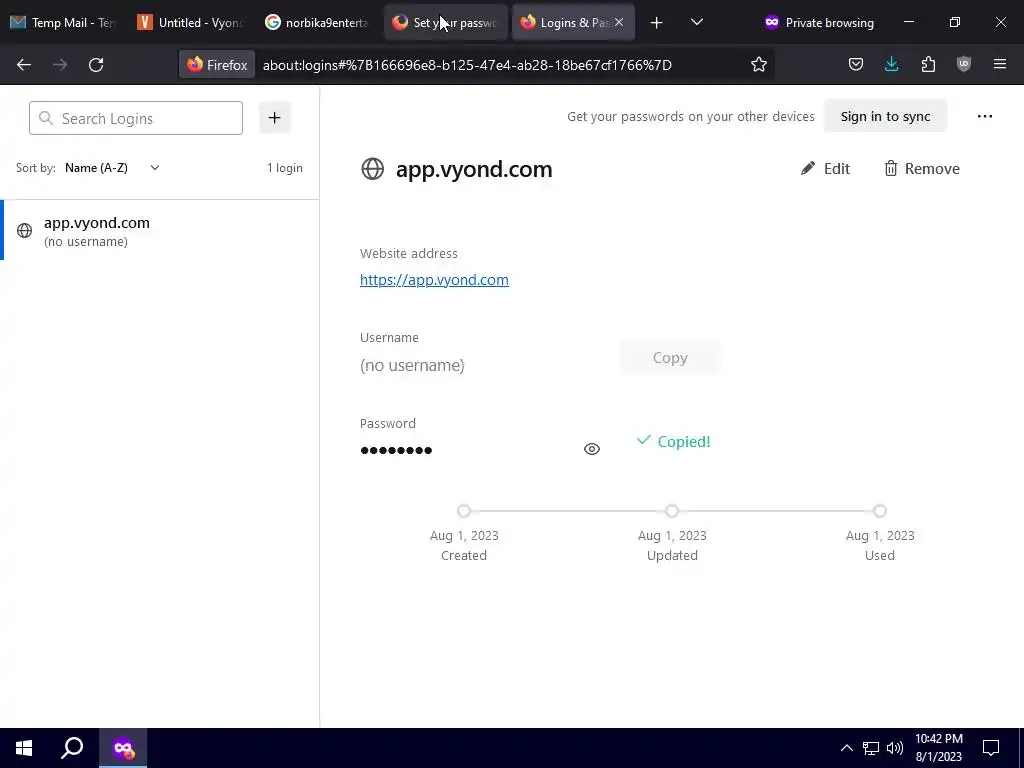The height and width of the screenshot is (768, 1024).
Task: Click the '(no username)' field value
Action: (x=412, y=365)
